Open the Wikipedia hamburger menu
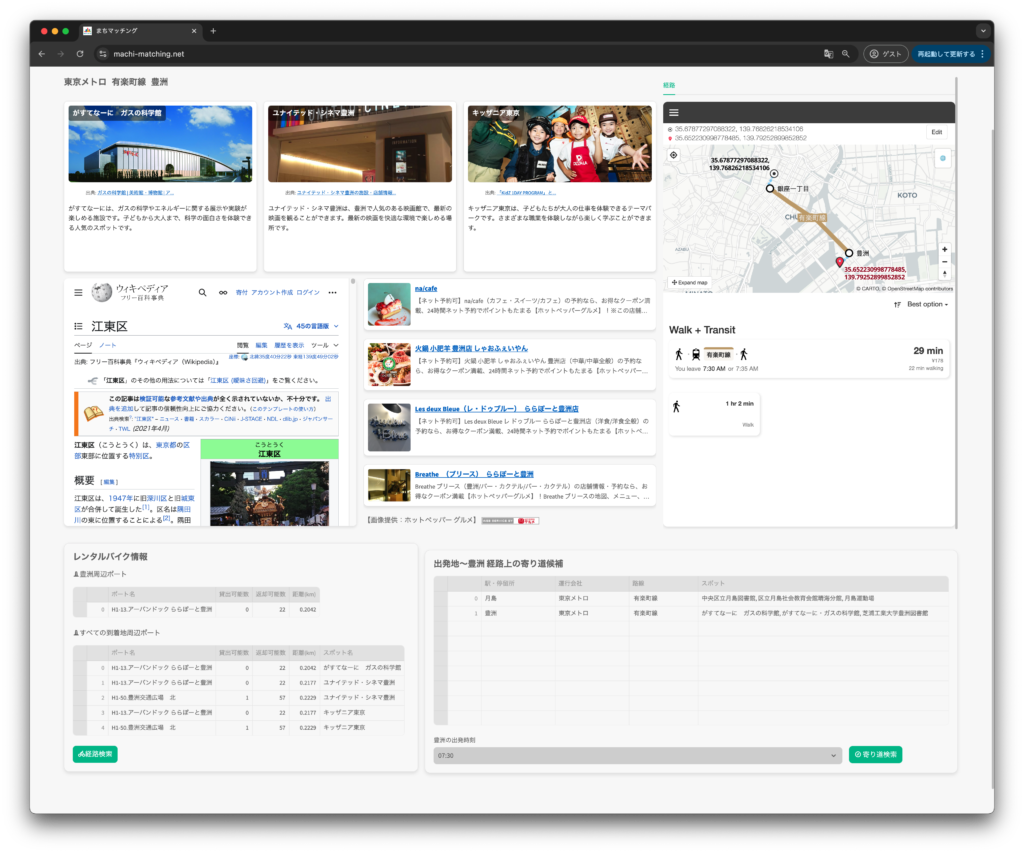The width and height of the screenshot is (1024, 853). (78, 293)
